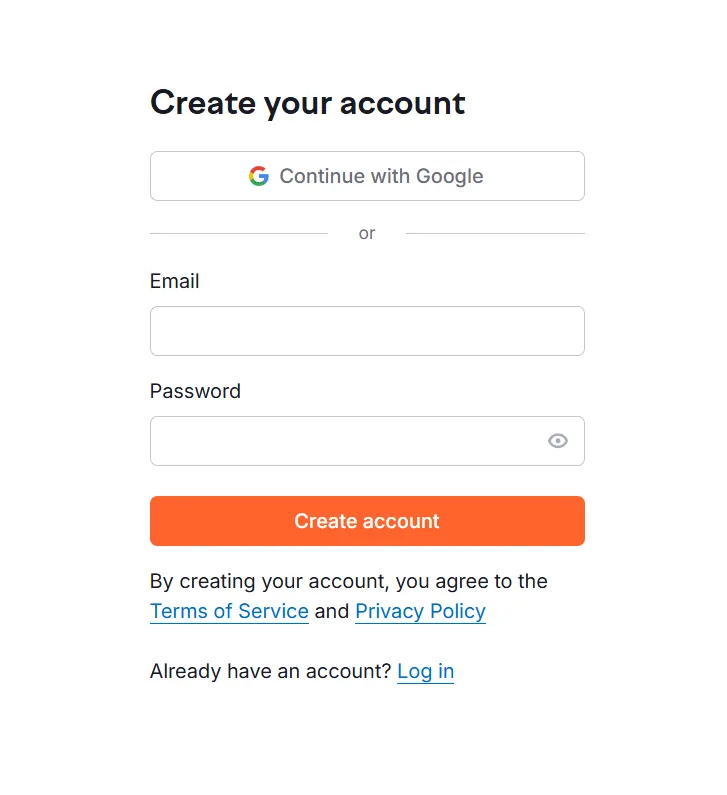Open the Terms of Service link
Viewport: 727px width, 795px height.
pyautogui.click(x=229, y=611)
